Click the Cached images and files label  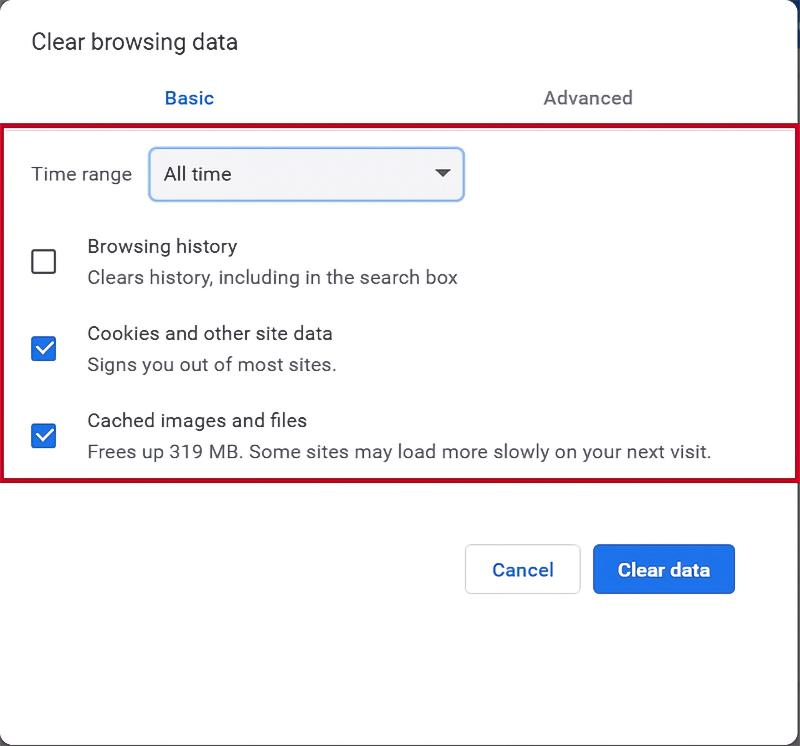197,421
